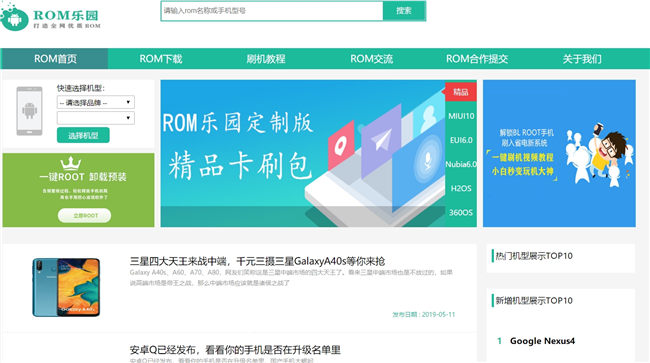650x363 pixels.
Task: Select the 关于我们 nav item
Action: tap(582, 58)
